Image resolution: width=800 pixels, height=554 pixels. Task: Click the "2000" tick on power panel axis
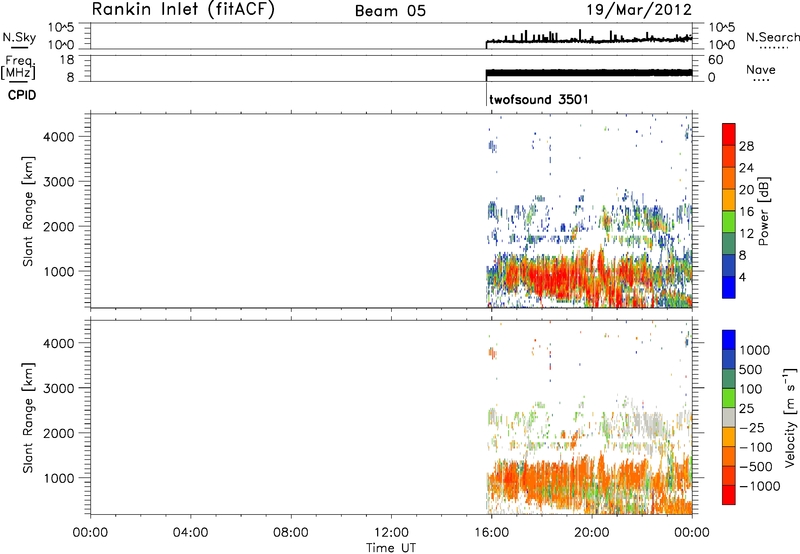point(59,226)
